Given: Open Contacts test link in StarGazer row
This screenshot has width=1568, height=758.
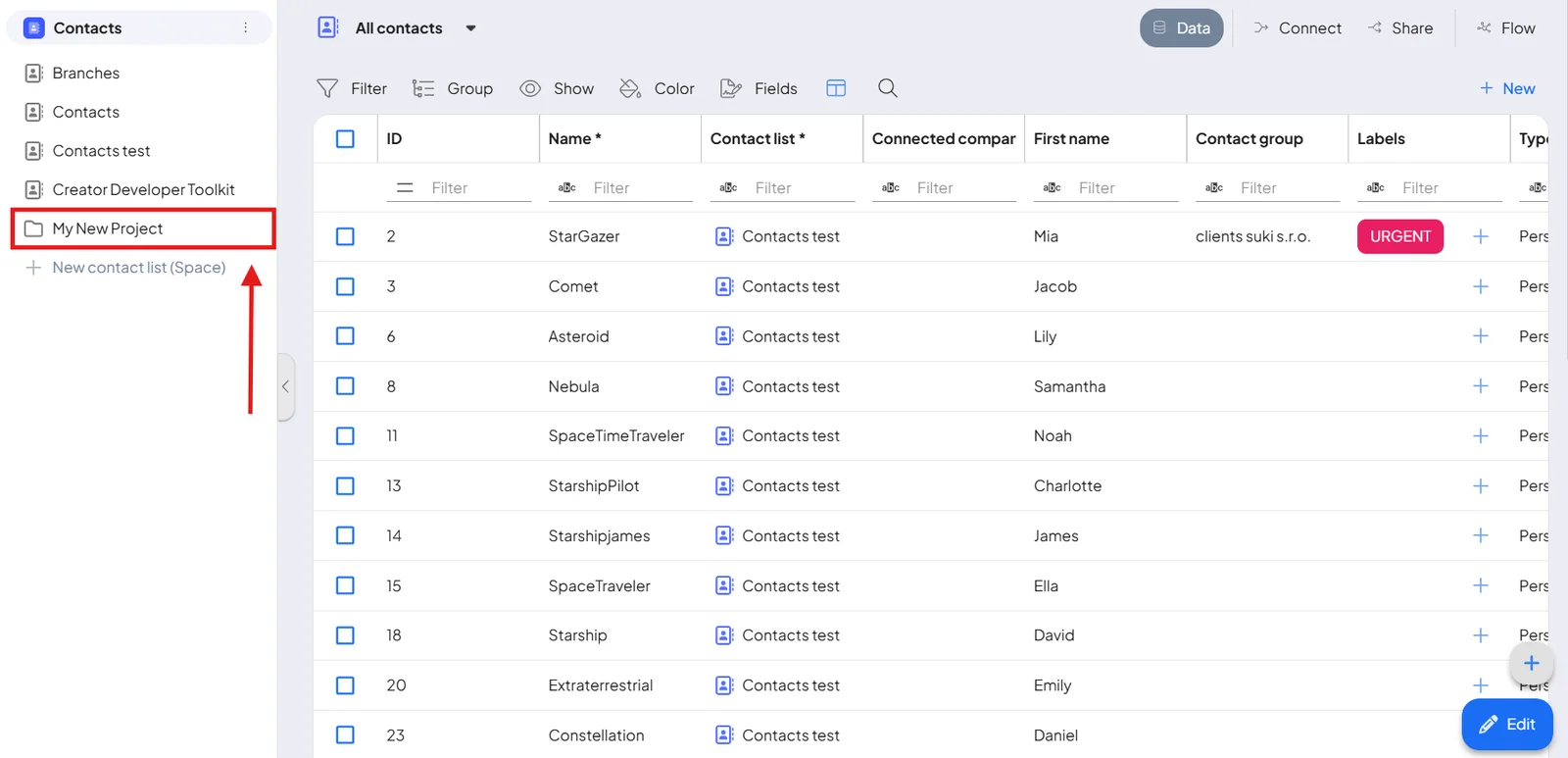Looking at the screenshot, I should click(x=777, y=236).
